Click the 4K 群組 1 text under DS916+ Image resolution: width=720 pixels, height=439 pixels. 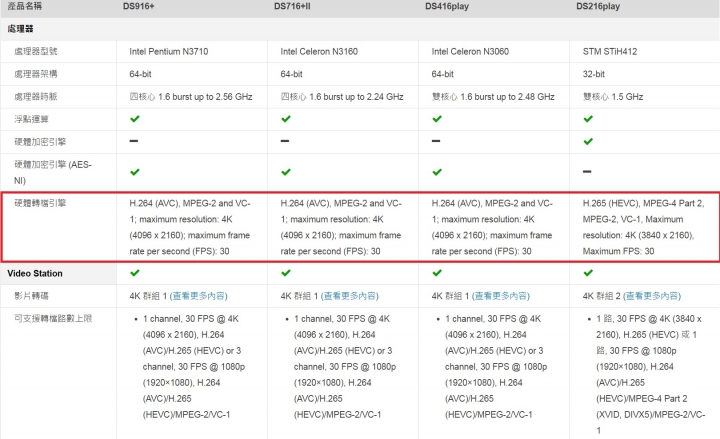click(148, 296)
